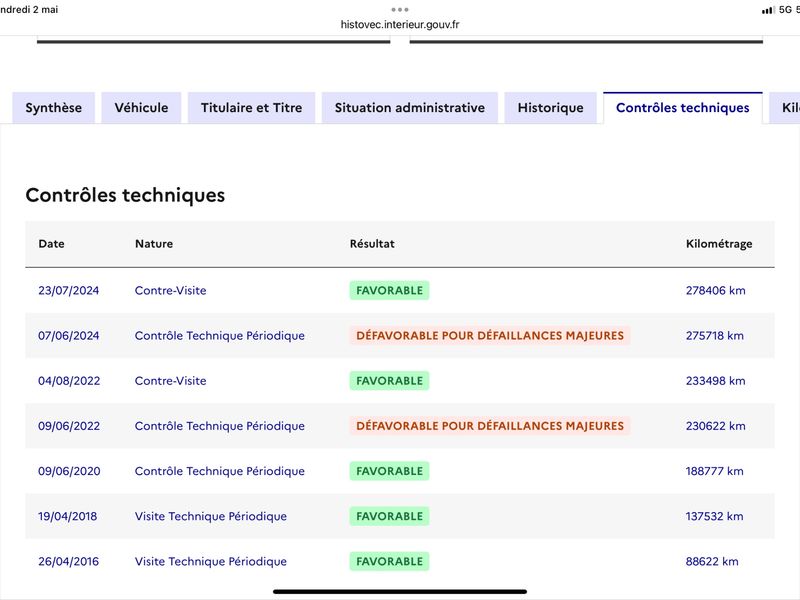Select the mileage 188777 km

[714, 471]
